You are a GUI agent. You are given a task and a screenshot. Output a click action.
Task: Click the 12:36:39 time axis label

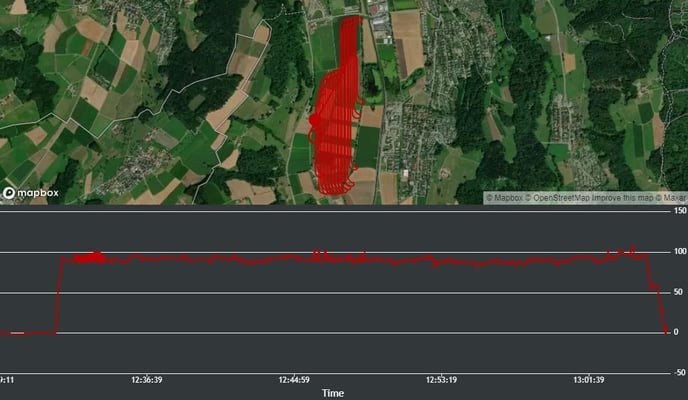tap(147, 379)
